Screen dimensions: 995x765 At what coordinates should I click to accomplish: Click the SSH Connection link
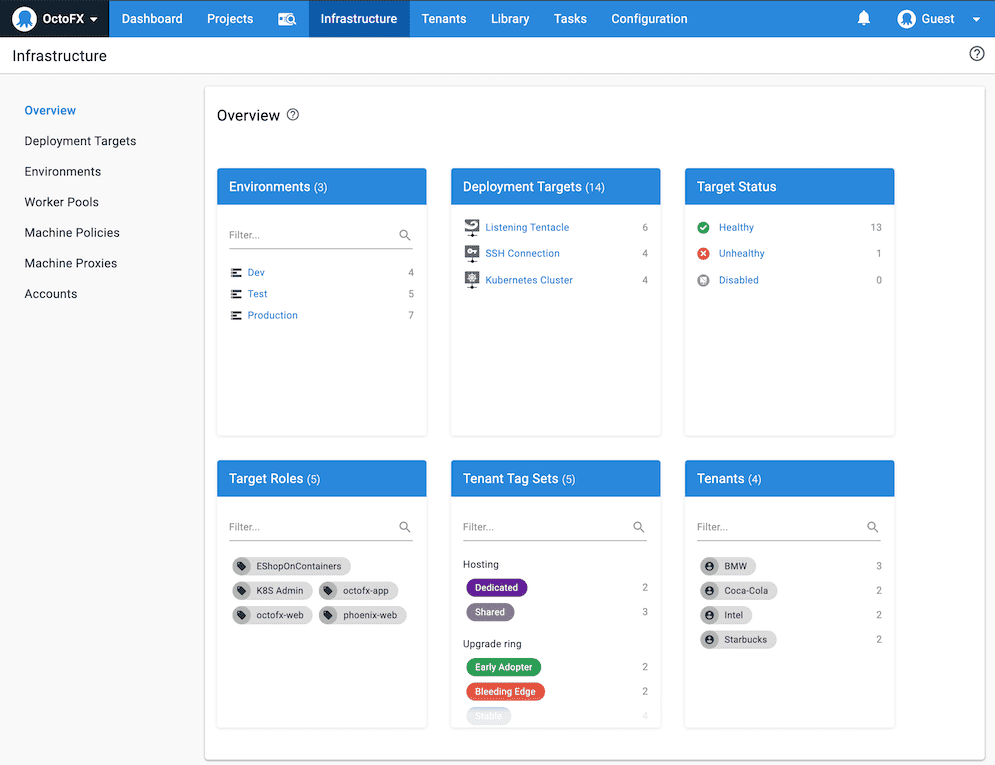coord(522,254)
